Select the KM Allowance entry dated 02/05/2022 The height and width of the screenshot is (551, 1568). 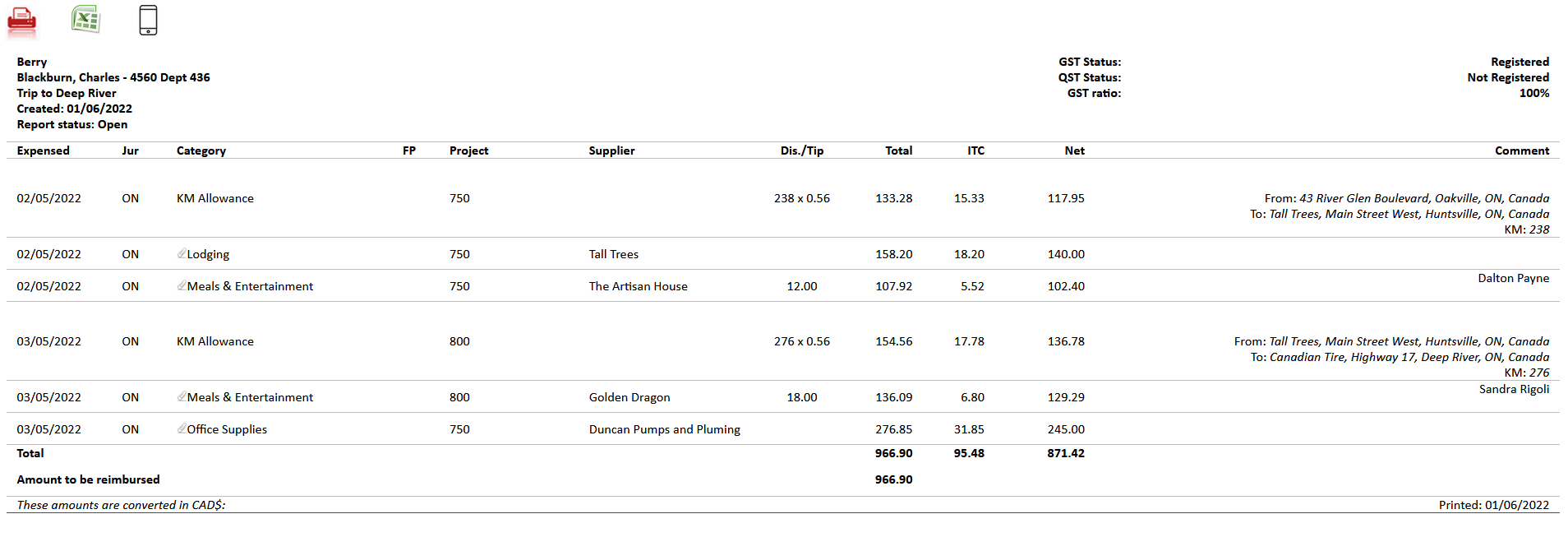[x=214, y=198]
